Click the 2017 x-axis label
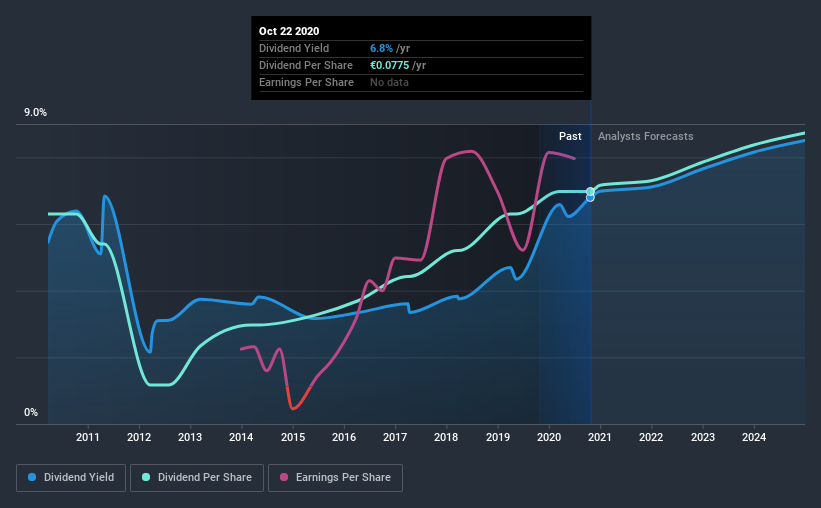The width and height of the screenshot is (821, 508). [395, 437]
